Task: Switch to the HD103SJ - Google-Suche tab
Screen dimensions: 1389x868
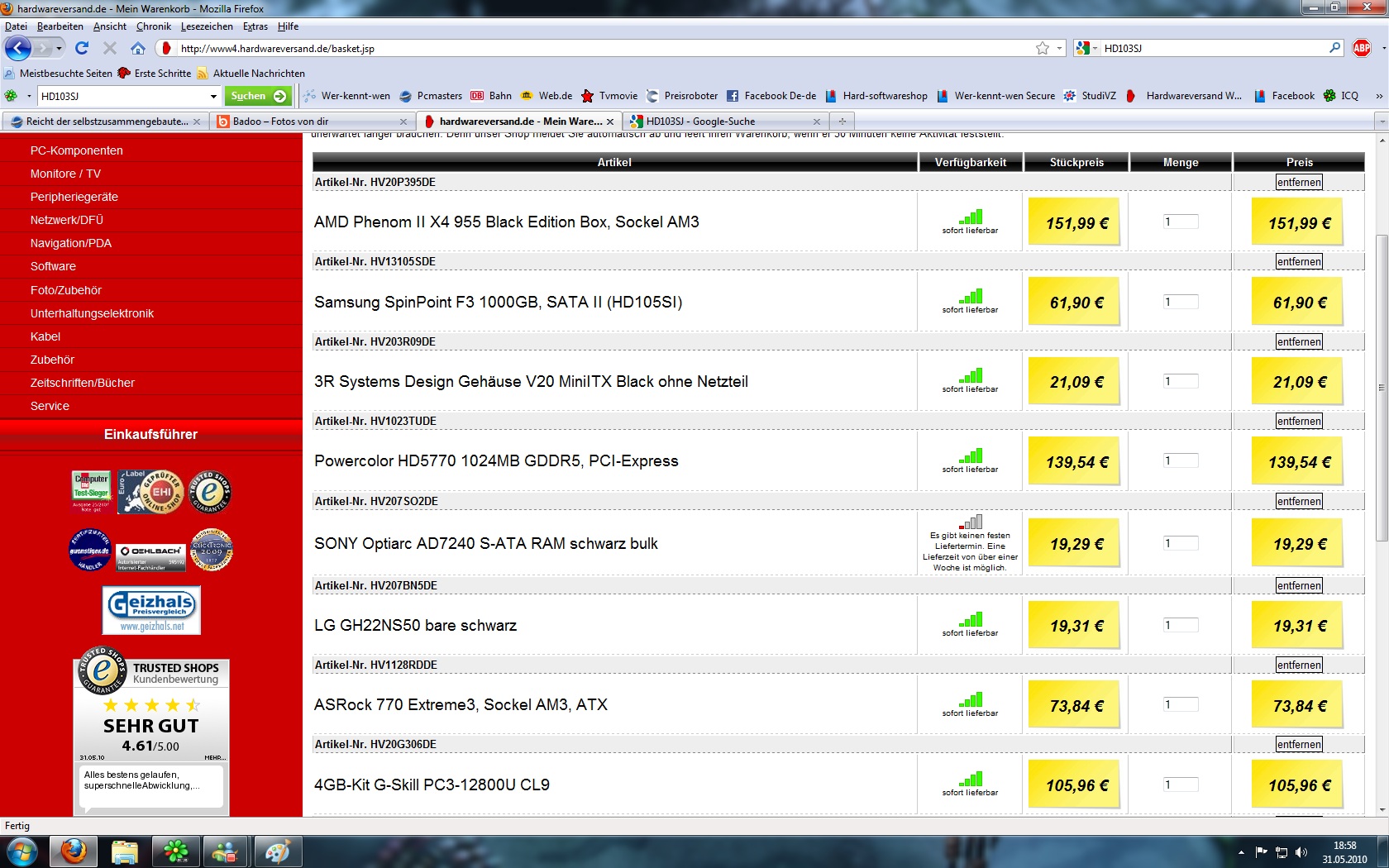Action: (x=724, y=122)
